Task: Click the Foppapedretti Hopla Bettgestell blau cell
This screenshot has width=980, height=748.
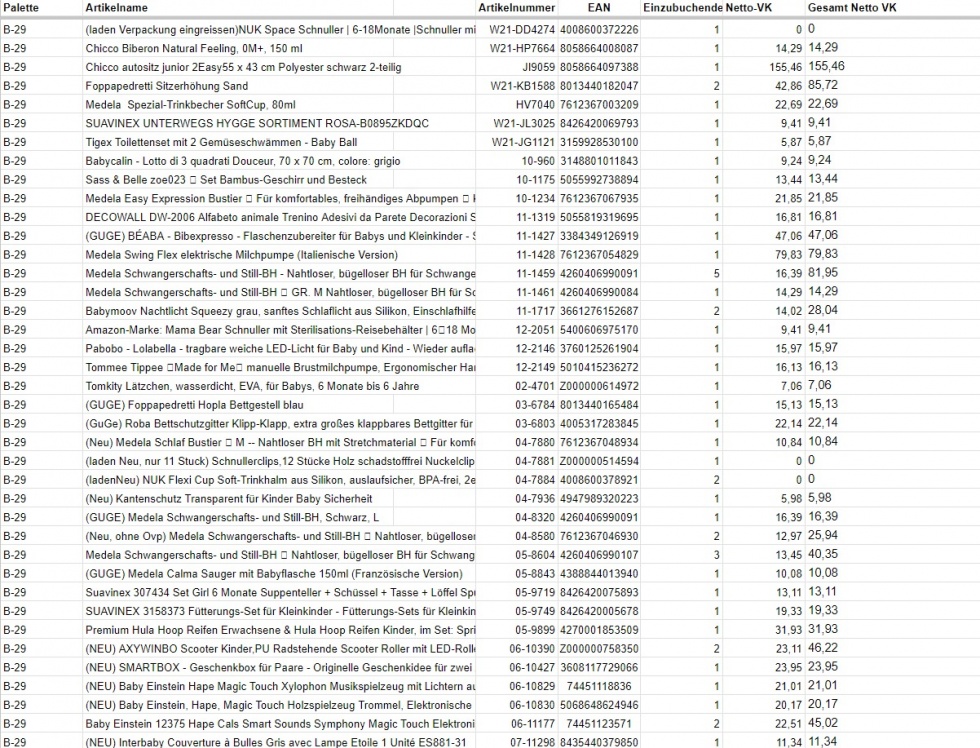Action: tap(194, 404)
